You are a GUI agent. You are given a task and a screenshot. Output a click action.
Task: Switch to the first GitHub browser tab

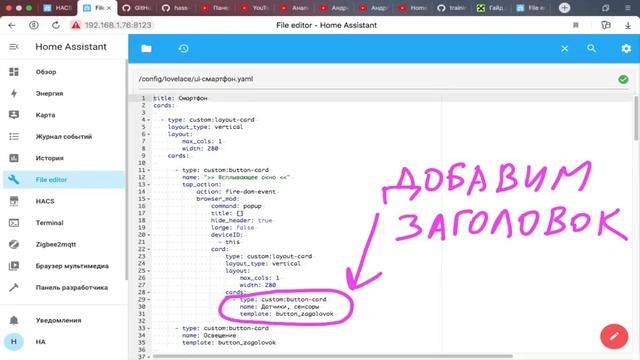pyautogui.click(x=138, y=8)
